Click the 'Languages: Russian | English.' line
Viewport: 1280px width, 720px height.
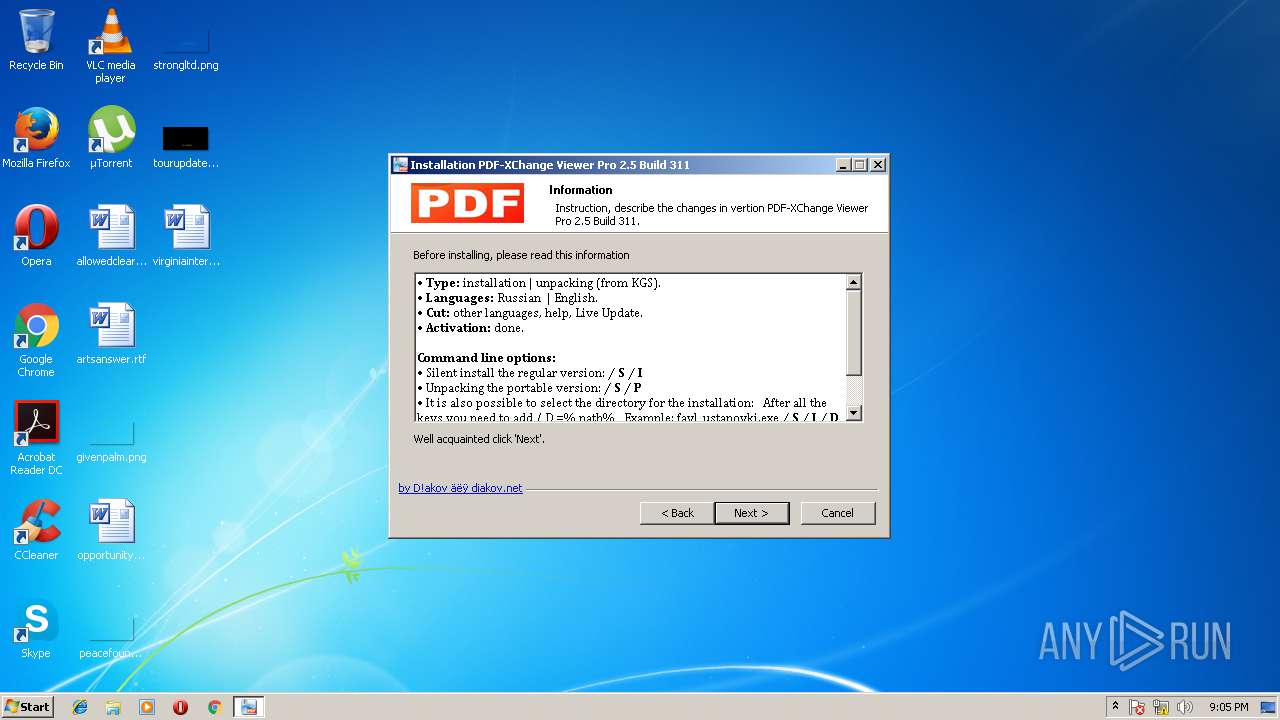tap(507, 298)
